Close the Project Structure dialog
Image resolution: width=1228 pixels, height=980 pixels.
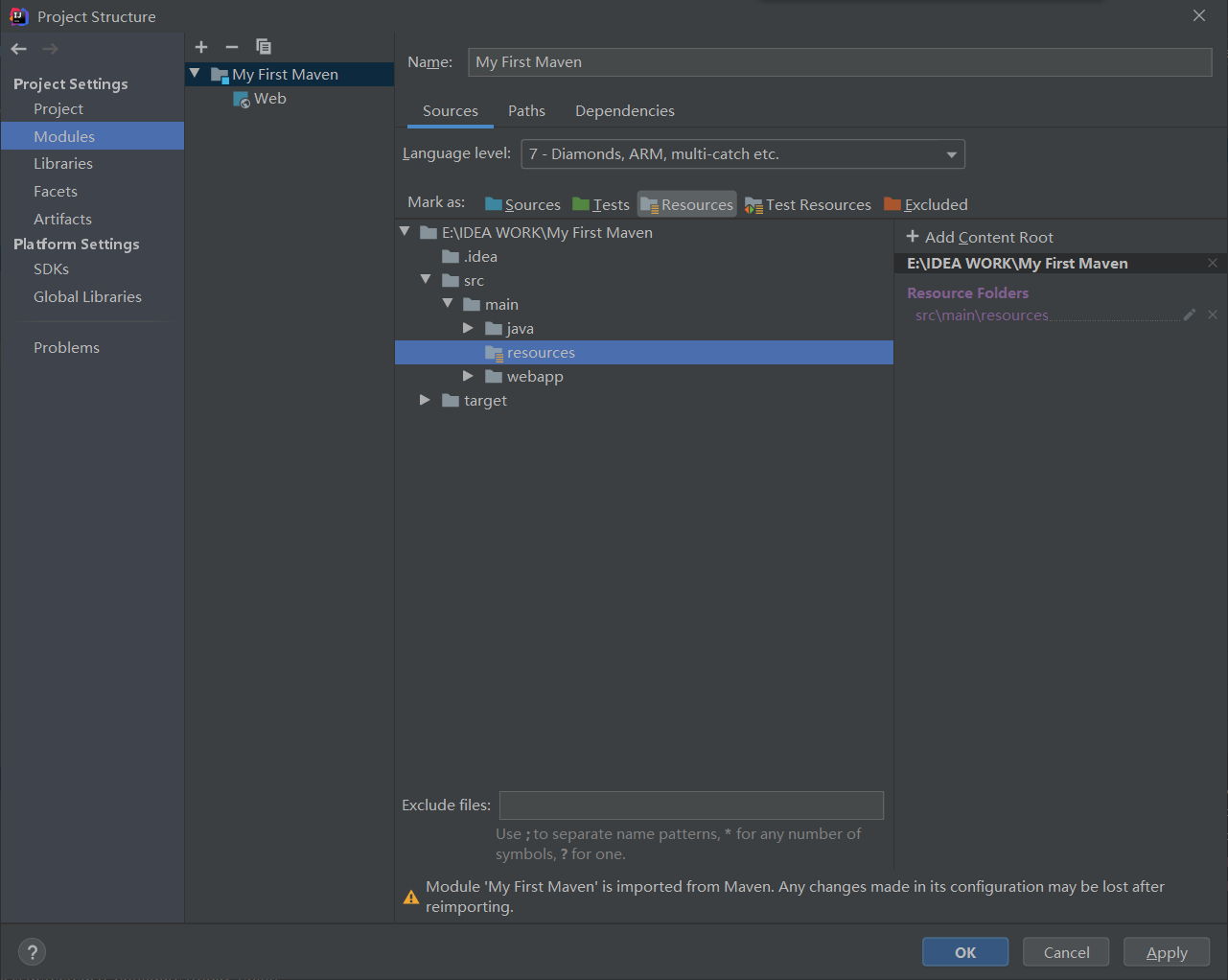[1199, 16]
